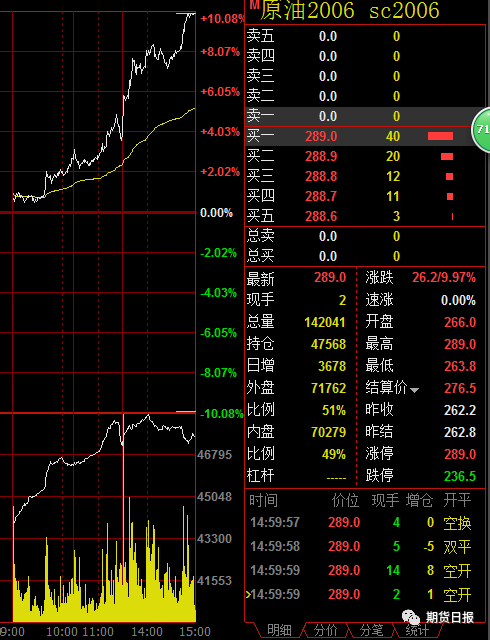Click the 时间 column header
Viewport: 490px width, 640px height.
pos(263,500)
